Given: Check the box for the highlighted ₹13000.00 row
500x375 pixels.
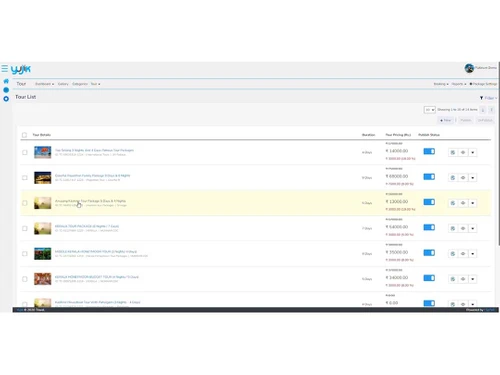Looking at the screenshot, I should [25, 203].
